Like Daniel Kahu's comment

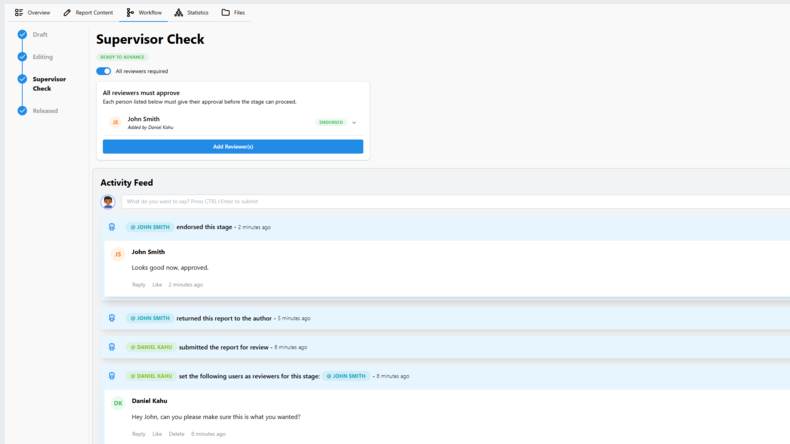pos(157,434)
